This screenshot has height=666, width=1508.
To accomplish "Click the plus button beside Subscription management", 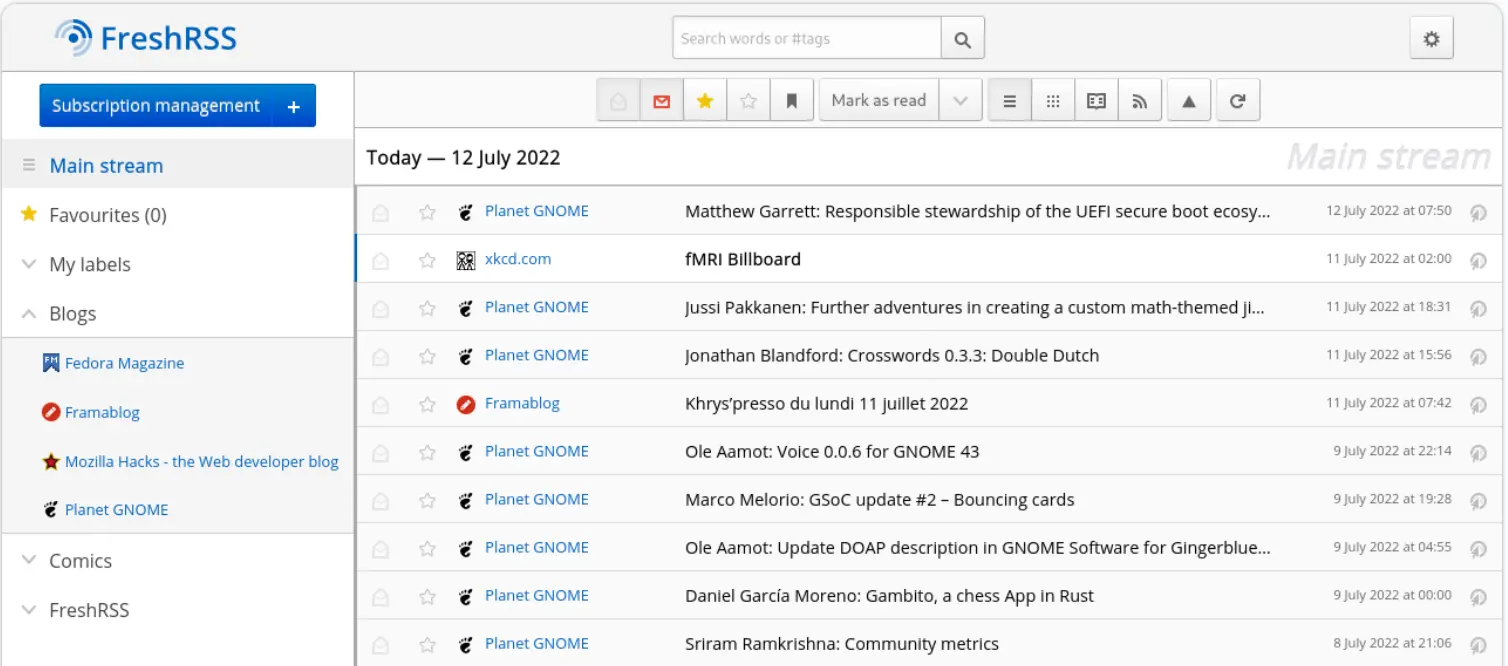I will 294,106.
